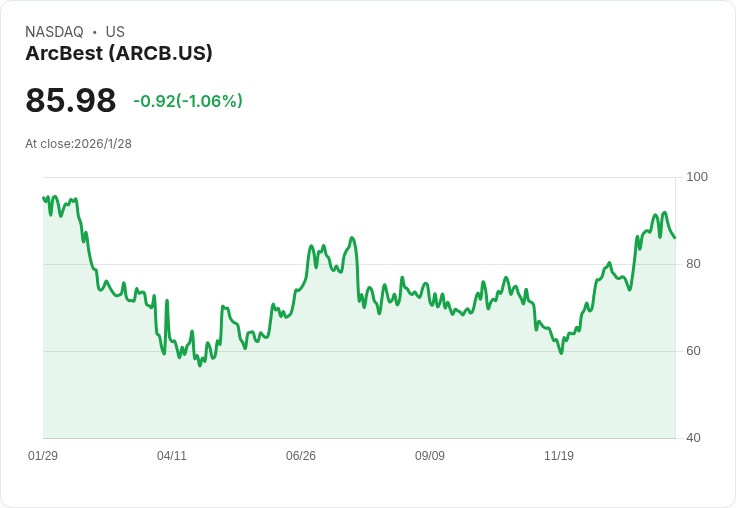This screenshot has width=736, height=508.
Task: Click the 85.98 current price value
Action: [70, 100]
